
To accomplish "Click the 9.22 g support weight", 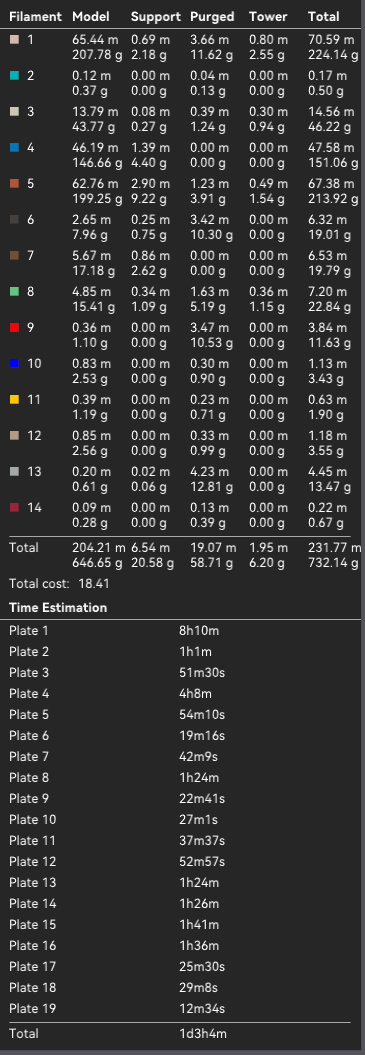I will coord(152,198).
